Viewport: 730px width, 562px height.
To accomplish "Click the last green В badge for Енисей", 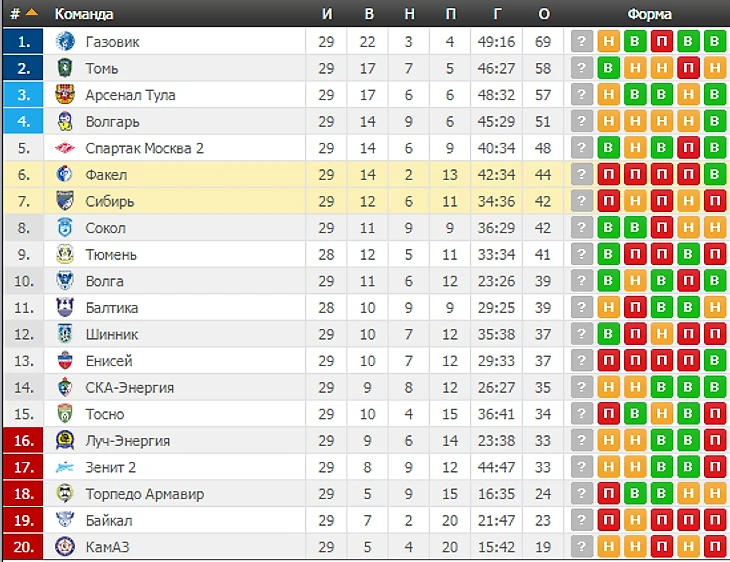I will [x=715, y=361].
